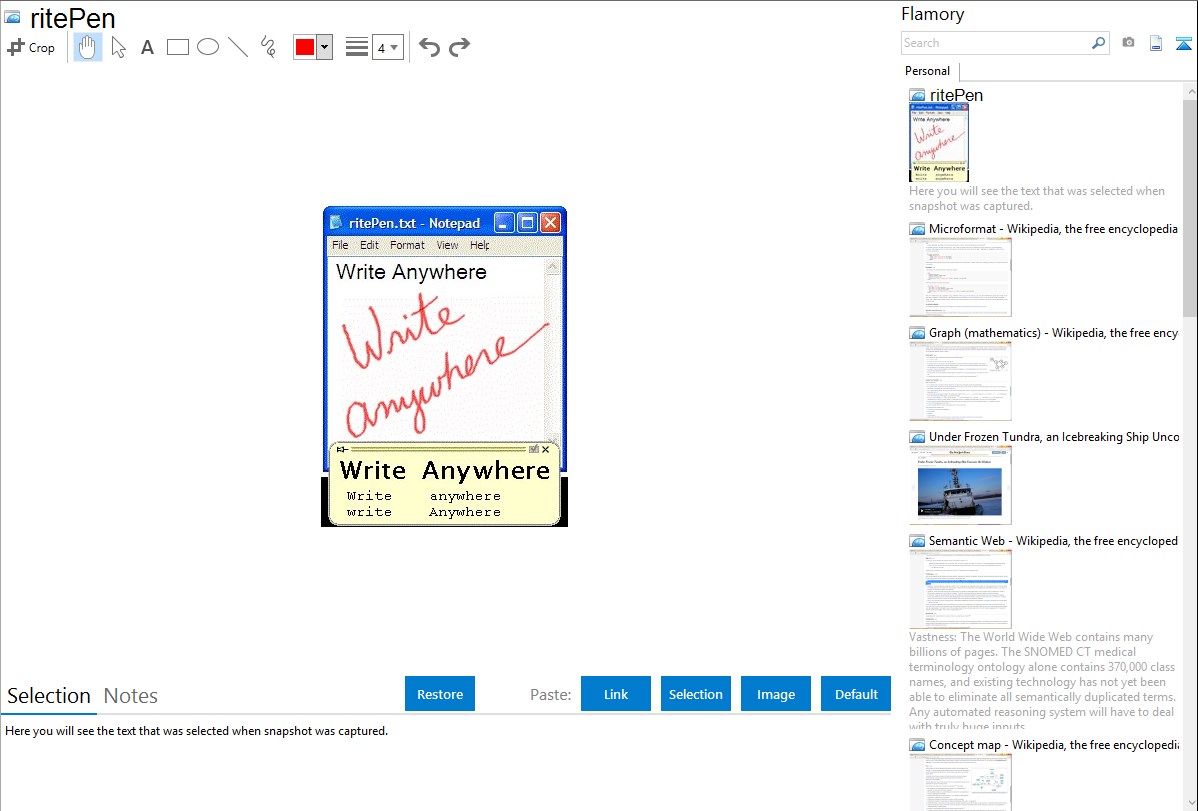Open the Selection tab

click(49, 696)
